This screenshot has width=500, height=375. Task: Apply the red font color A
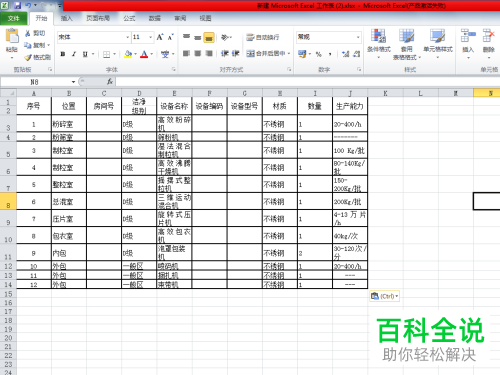pyautogui.click(x=144, y=54)
